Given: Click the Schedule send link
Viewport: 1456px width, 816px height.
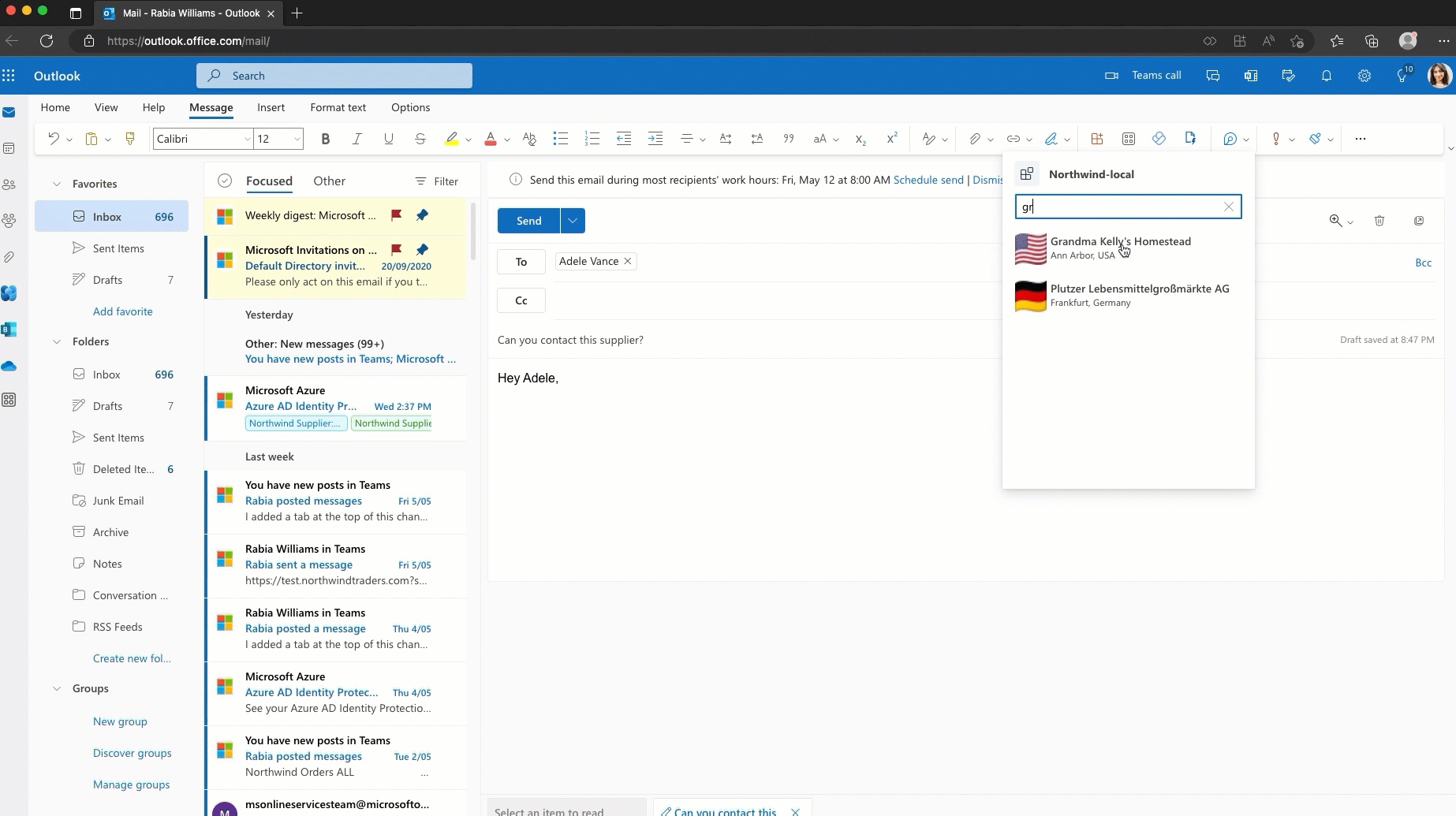Looking at the screenshot, I should pyautogui.click(x=928, y=180).
